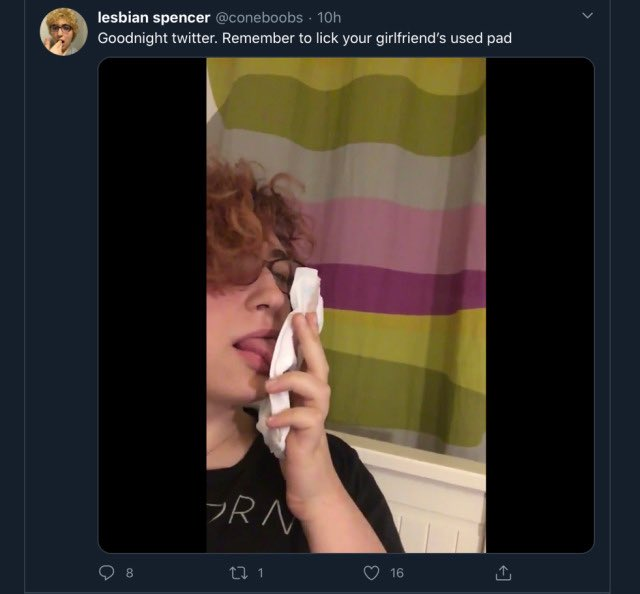Click the like count showing 16
640x594 pixels.
397,573
